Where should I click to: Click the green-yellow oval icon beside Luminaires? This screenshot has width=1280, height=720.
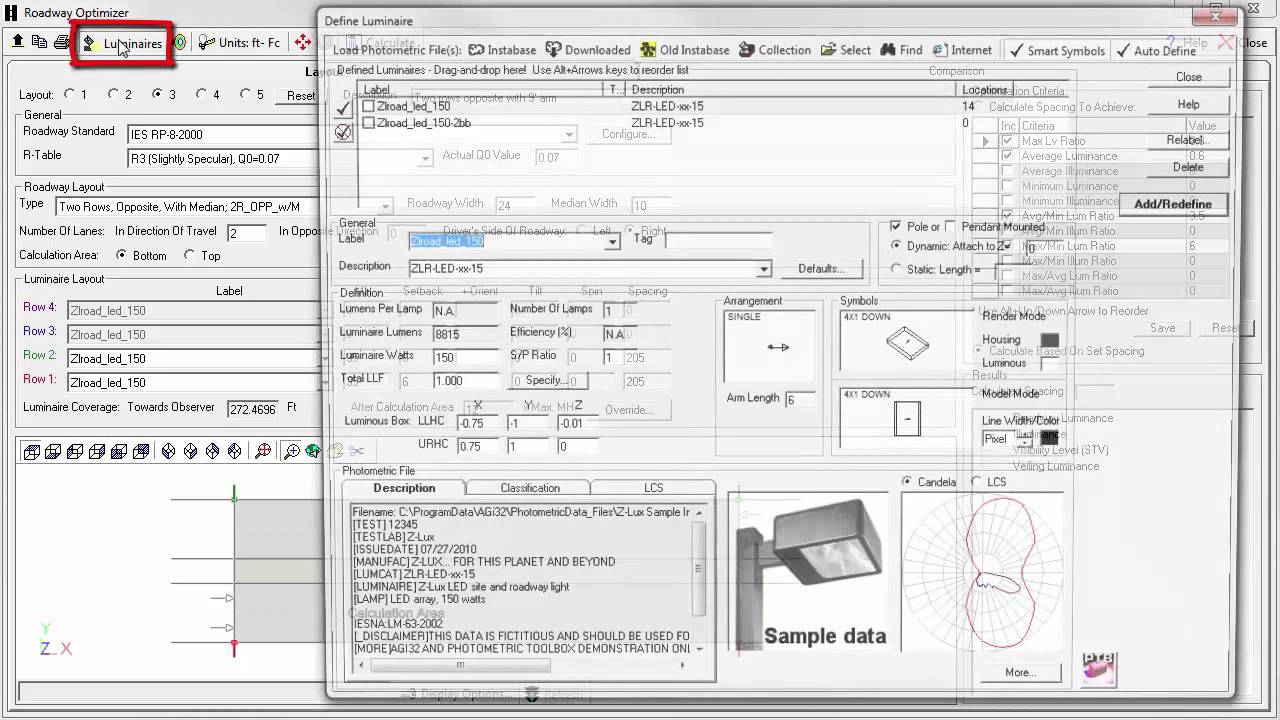click(x=180, y=43)
